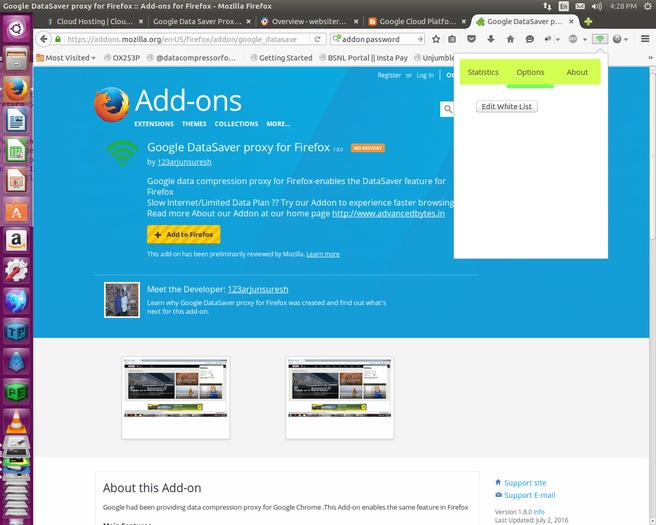This screenshot has height=525, width=656.
Task: Open THEMES section of Add-ons
Action: [x=194, y=124]
